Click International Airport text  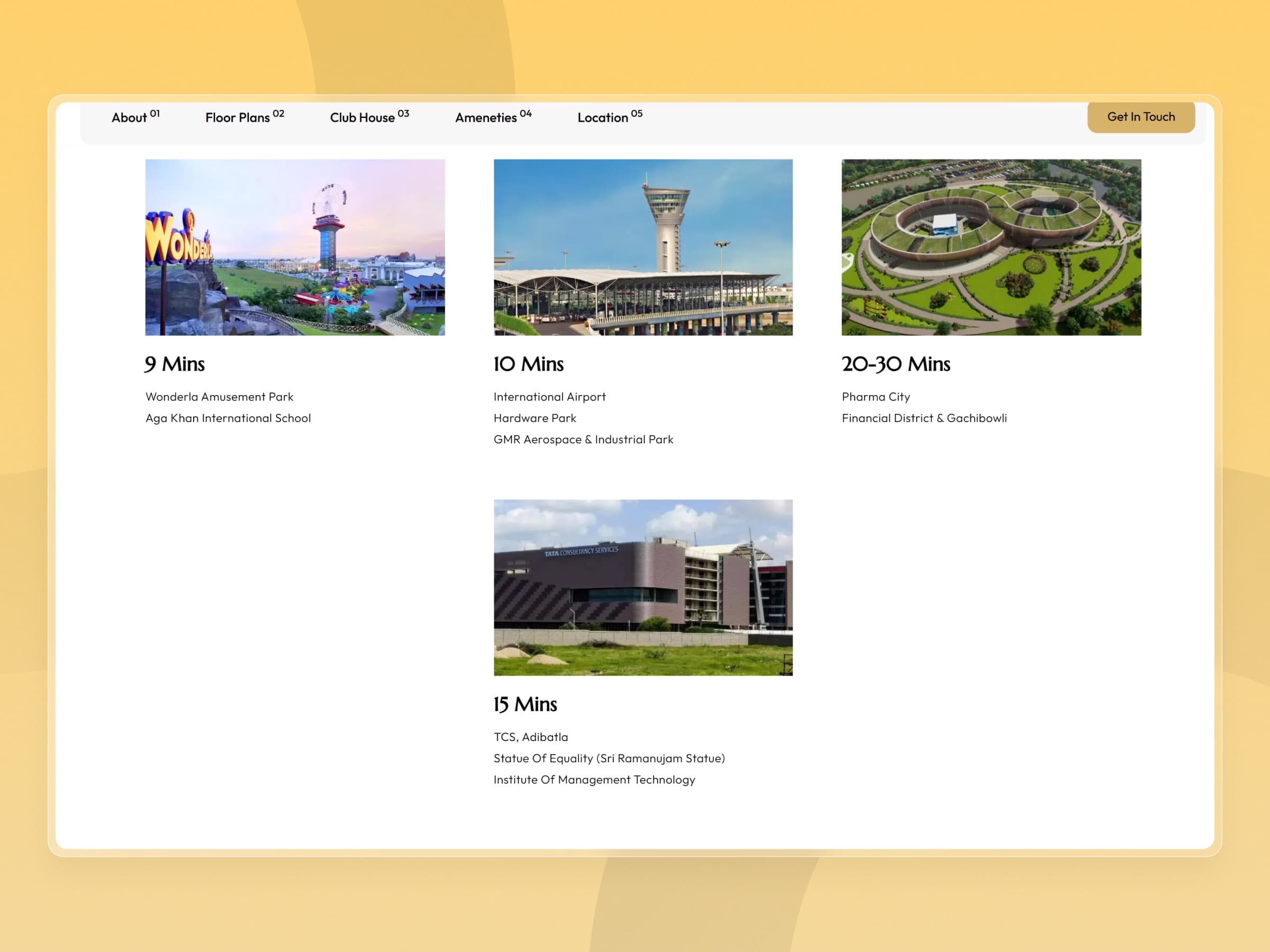pyautogui.click(x=549, y=397)
